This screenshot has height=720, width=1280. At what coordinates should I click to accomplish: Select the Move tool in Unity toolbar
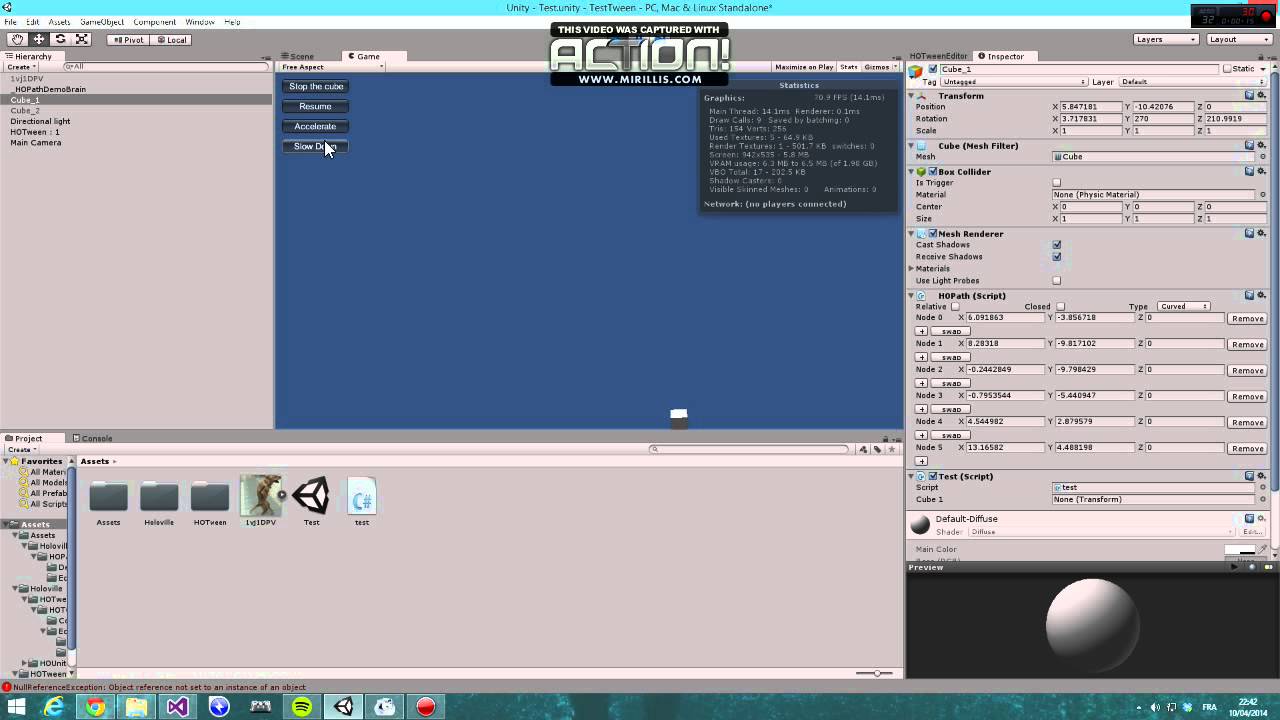pos(38,39)
